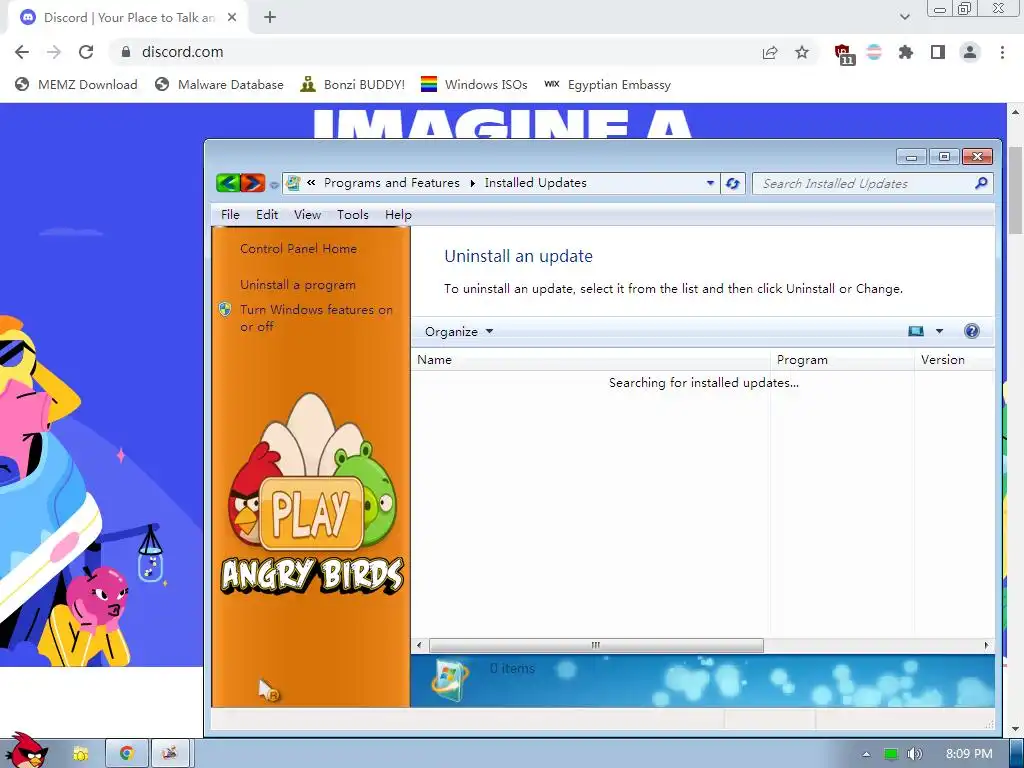Click green back arrow in Installed Updates window
The height and width of the screenshot is (768, 1024).
228,183
